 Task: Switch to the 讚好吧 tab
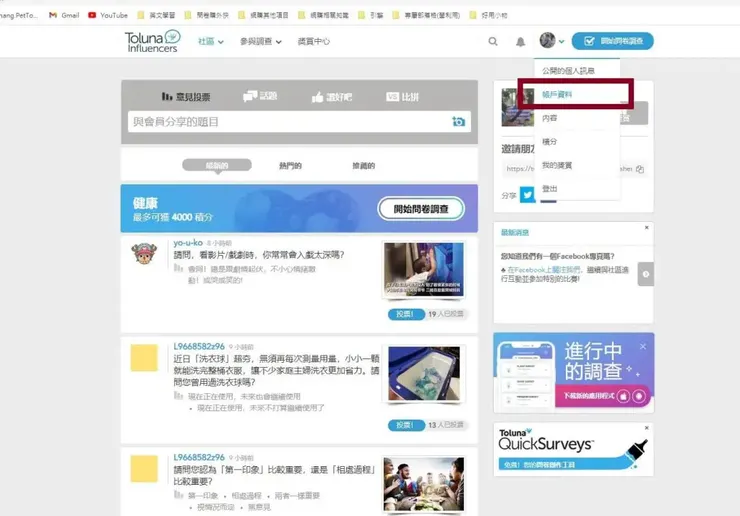click(x=332, y=97)
